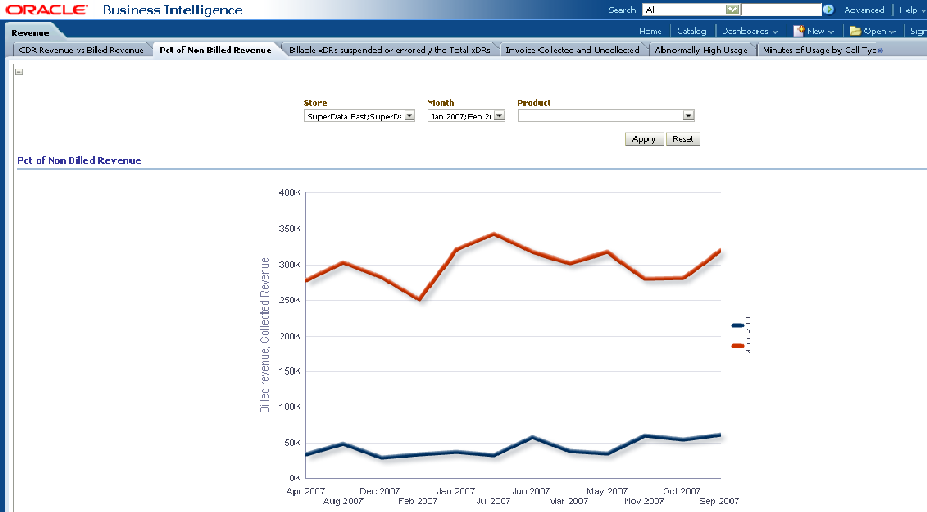Open the Dashboards menu
Viewport: 927px width, 512px height.
(750, 31)
